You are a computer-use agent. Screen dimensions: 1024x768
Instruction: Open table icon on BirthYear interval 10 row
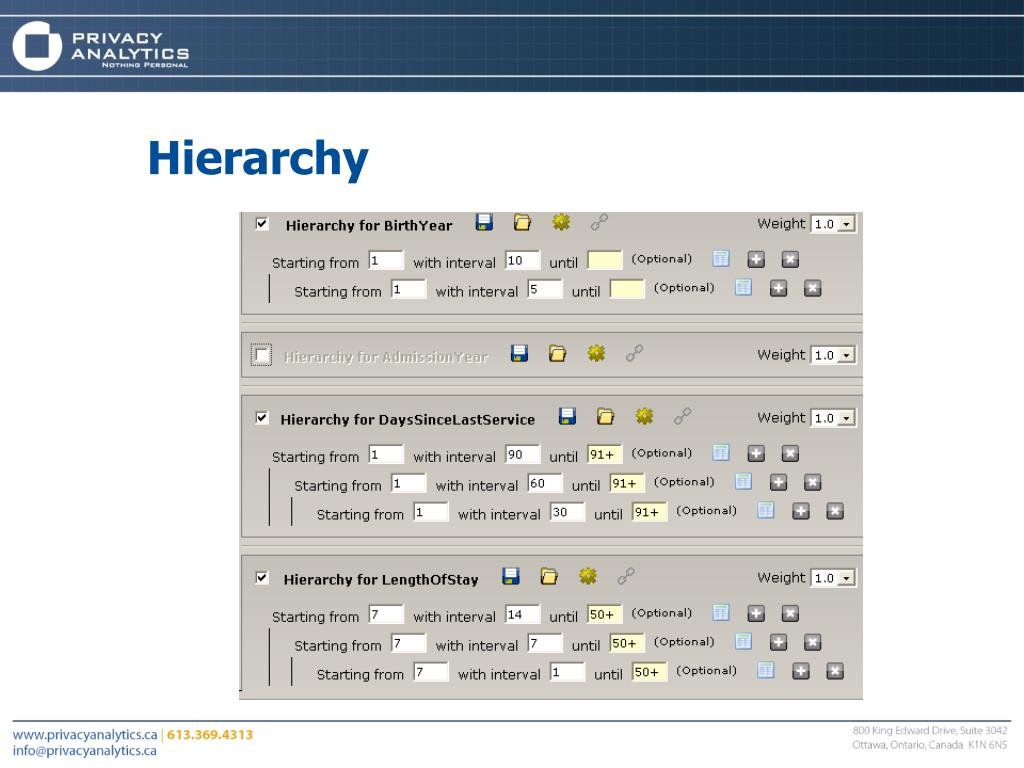click(x=721, y=259)
